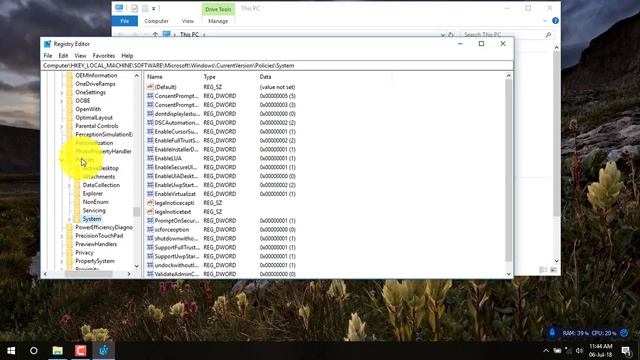Screen dimensions: 640x360
Task: Select the PreviewHandlers key
Action: pyautogui.click(x=96, y=244)
